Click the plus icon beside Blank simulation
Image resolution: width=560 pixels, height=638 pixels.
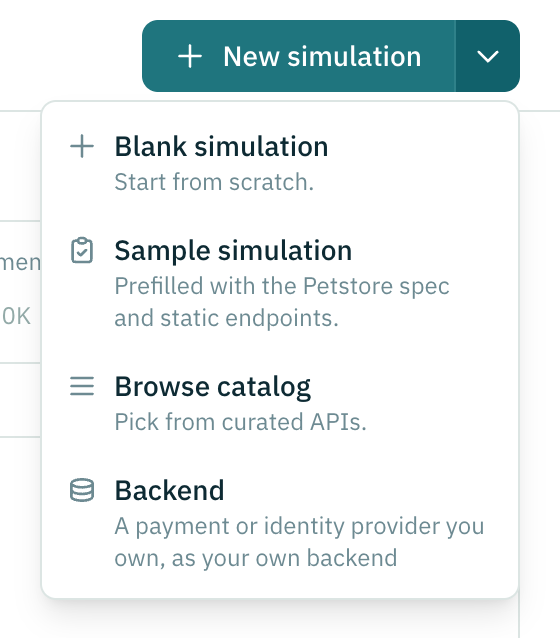point(82,146)
